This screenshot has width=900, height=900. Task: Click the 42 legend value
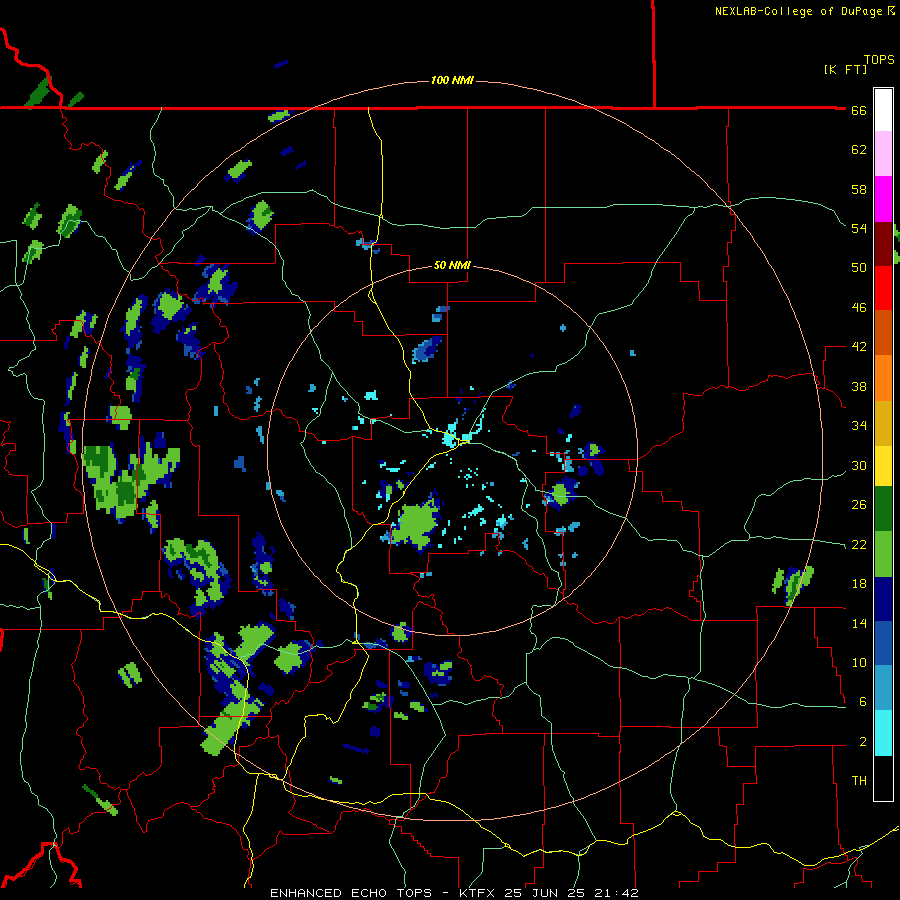pyautogui.click(x=859, y=347)
